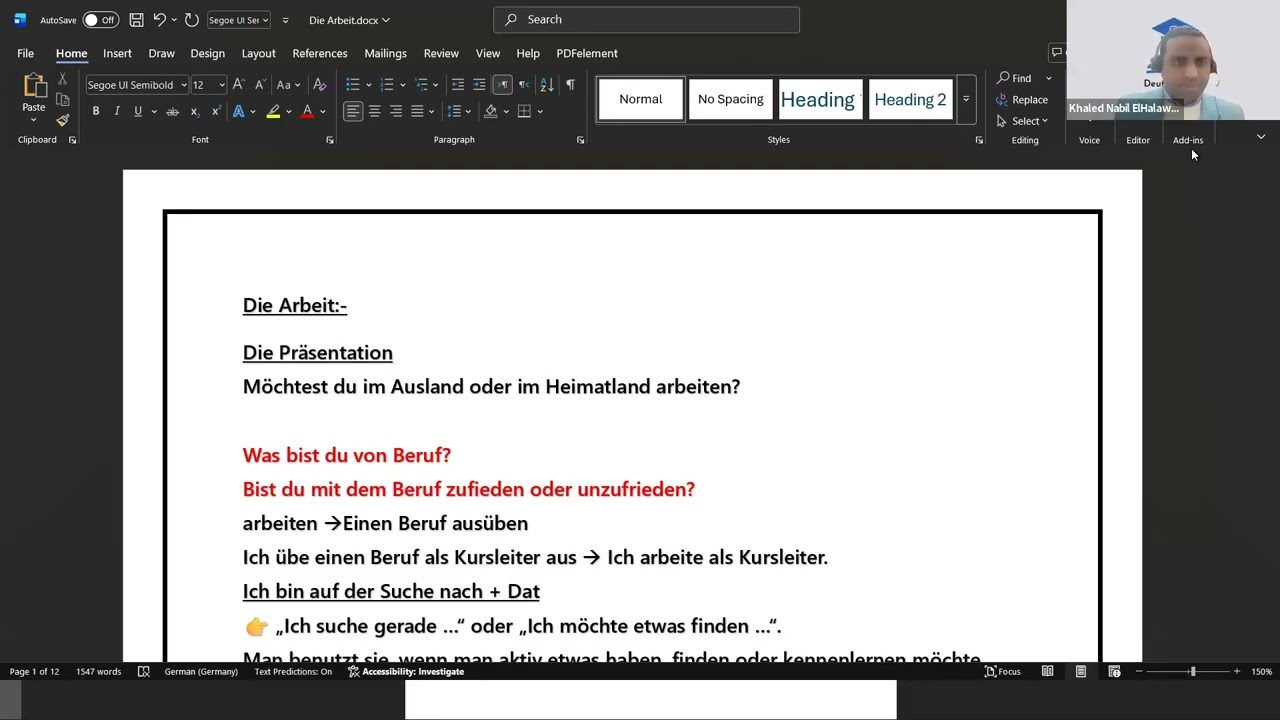Open Accessibility: Investigate in status bar
The width and height of the screenshot is (1280, 720).
(406, 672)
